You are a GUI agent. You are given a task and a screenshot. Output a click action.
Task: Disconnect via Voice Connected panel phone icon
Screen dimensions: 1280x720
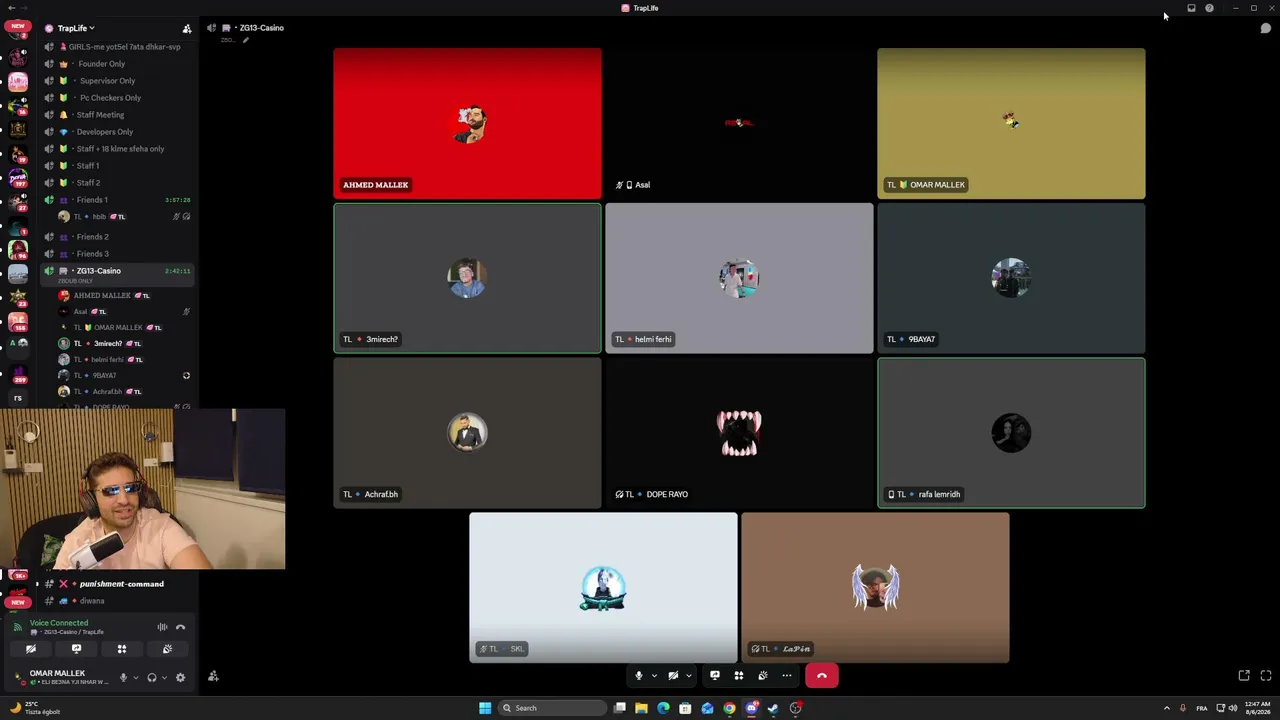point(181,627)
